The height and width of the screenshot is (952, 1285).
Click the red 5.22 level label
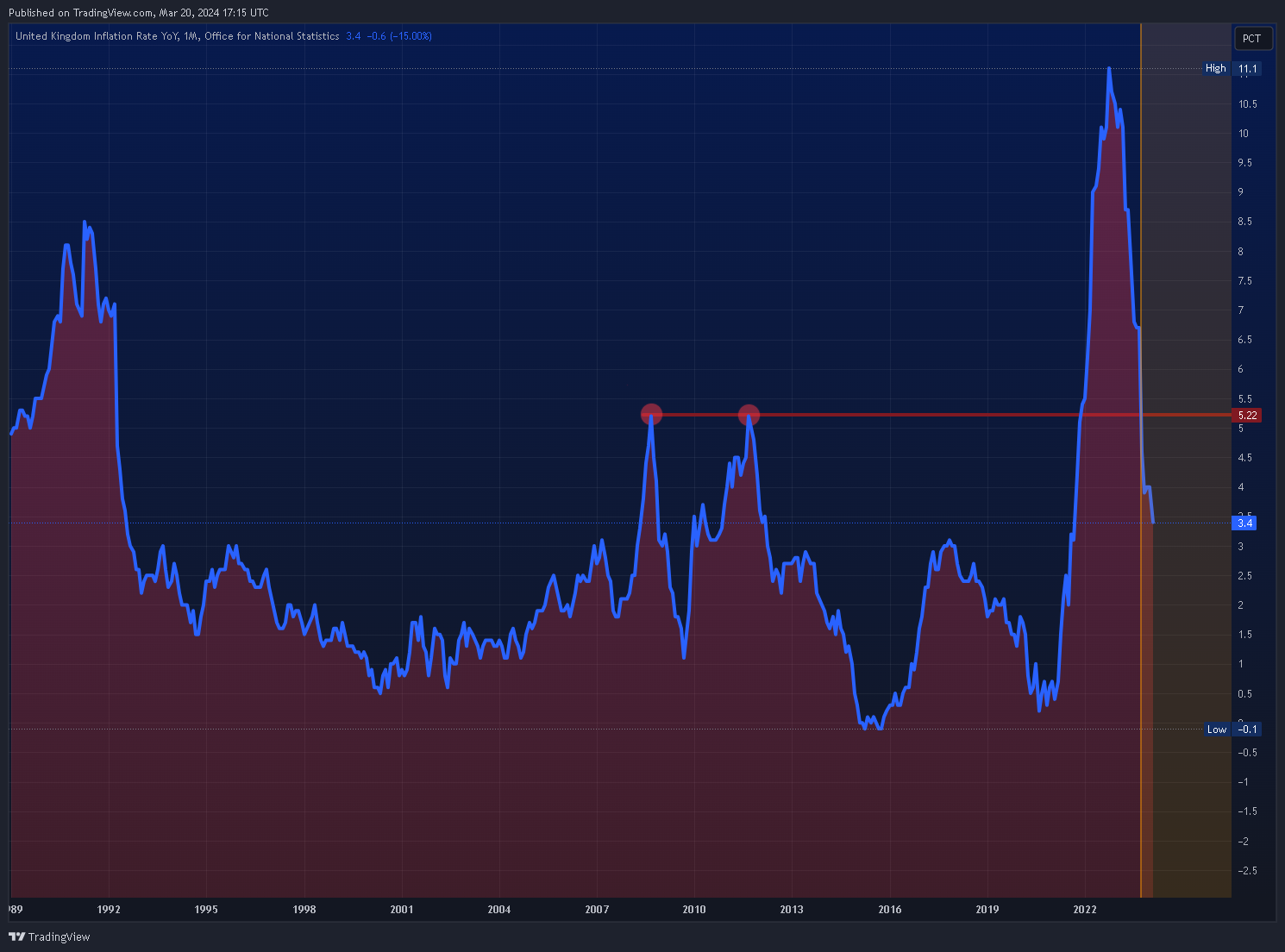coord(1248,416)
